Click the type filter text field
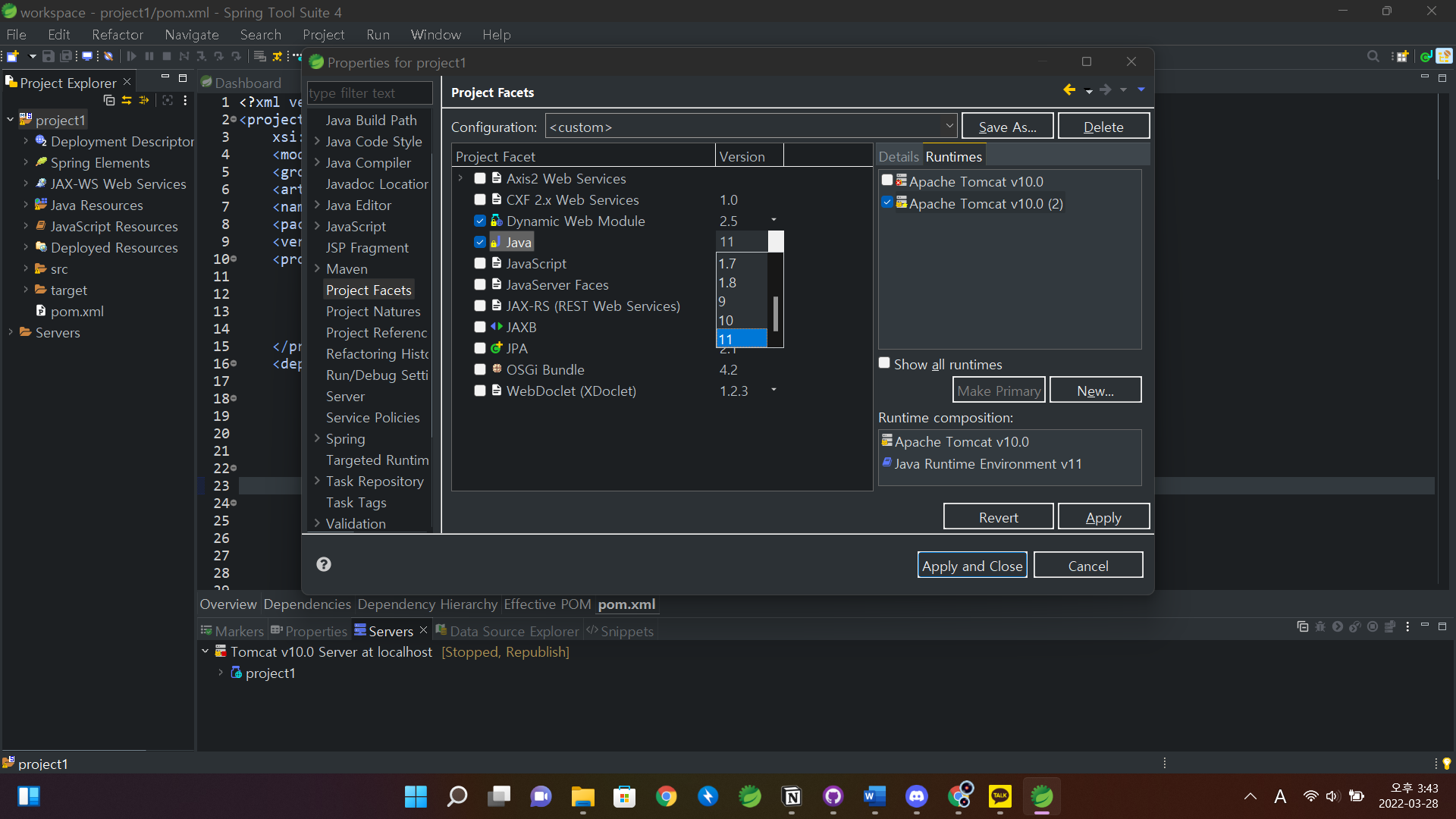 pos(369,93)
